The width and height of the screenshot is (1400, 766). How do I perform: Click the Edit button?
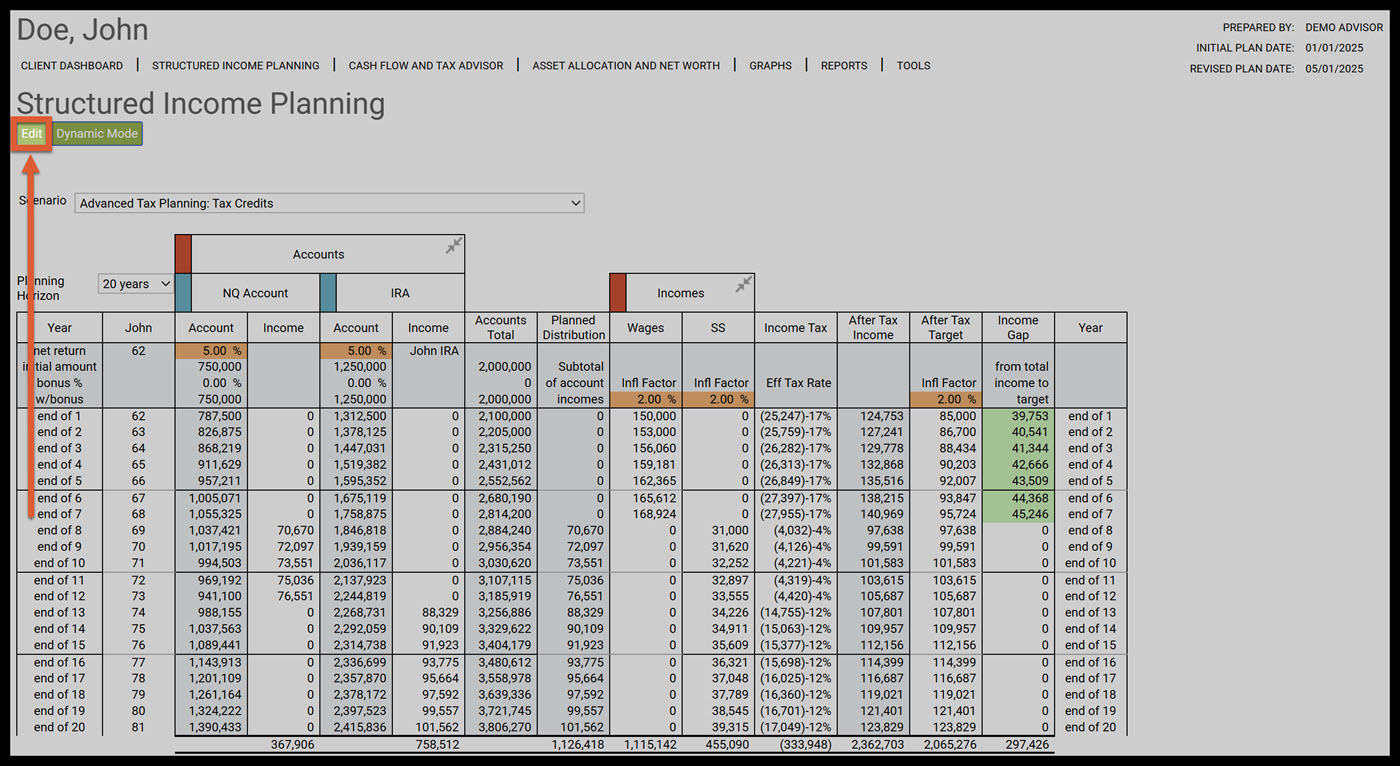[x=32, y=134]
